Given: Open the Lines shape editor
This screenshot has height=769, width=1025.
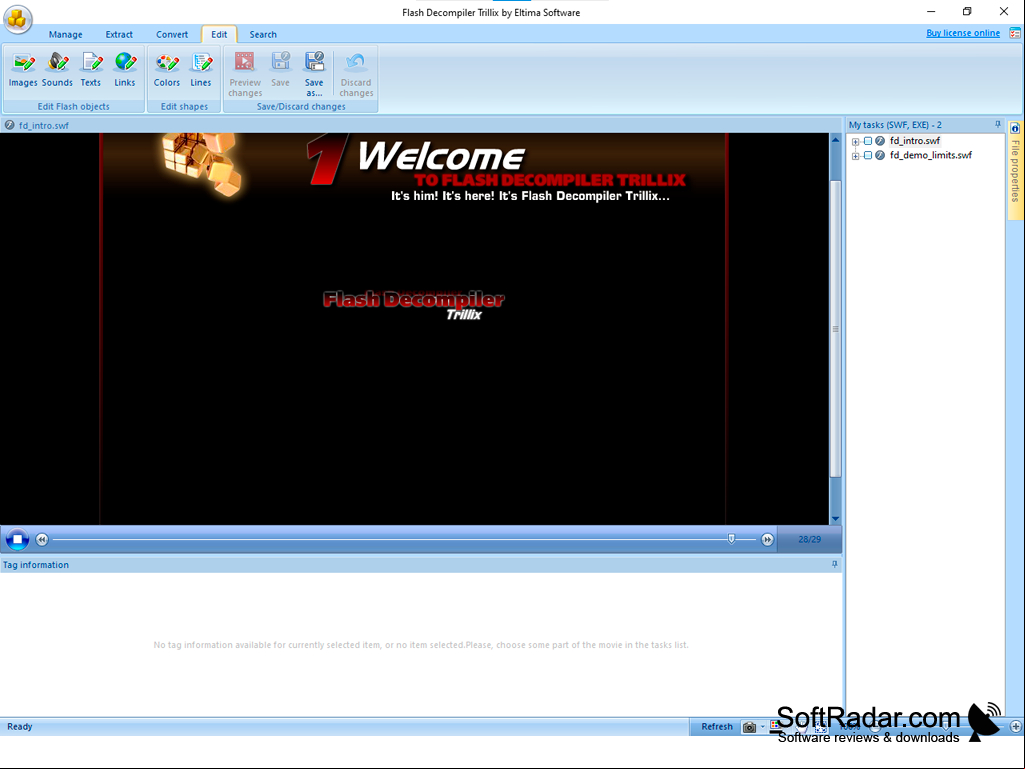Looking at the screenshot, I should (x=201, y=70).
